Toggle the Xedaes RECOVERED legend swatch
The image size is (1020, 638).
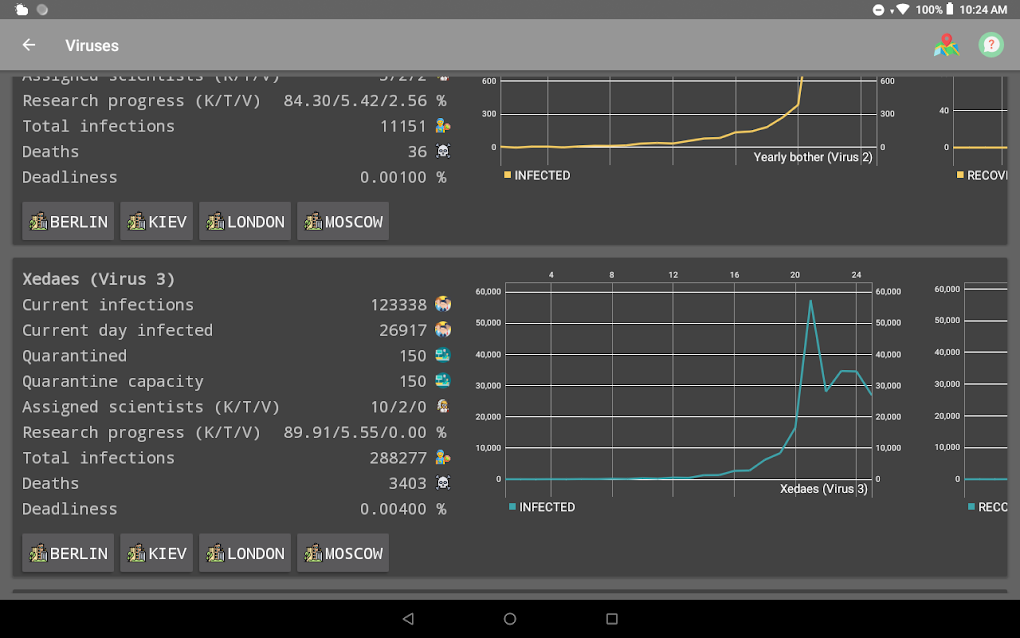[971, 507]
